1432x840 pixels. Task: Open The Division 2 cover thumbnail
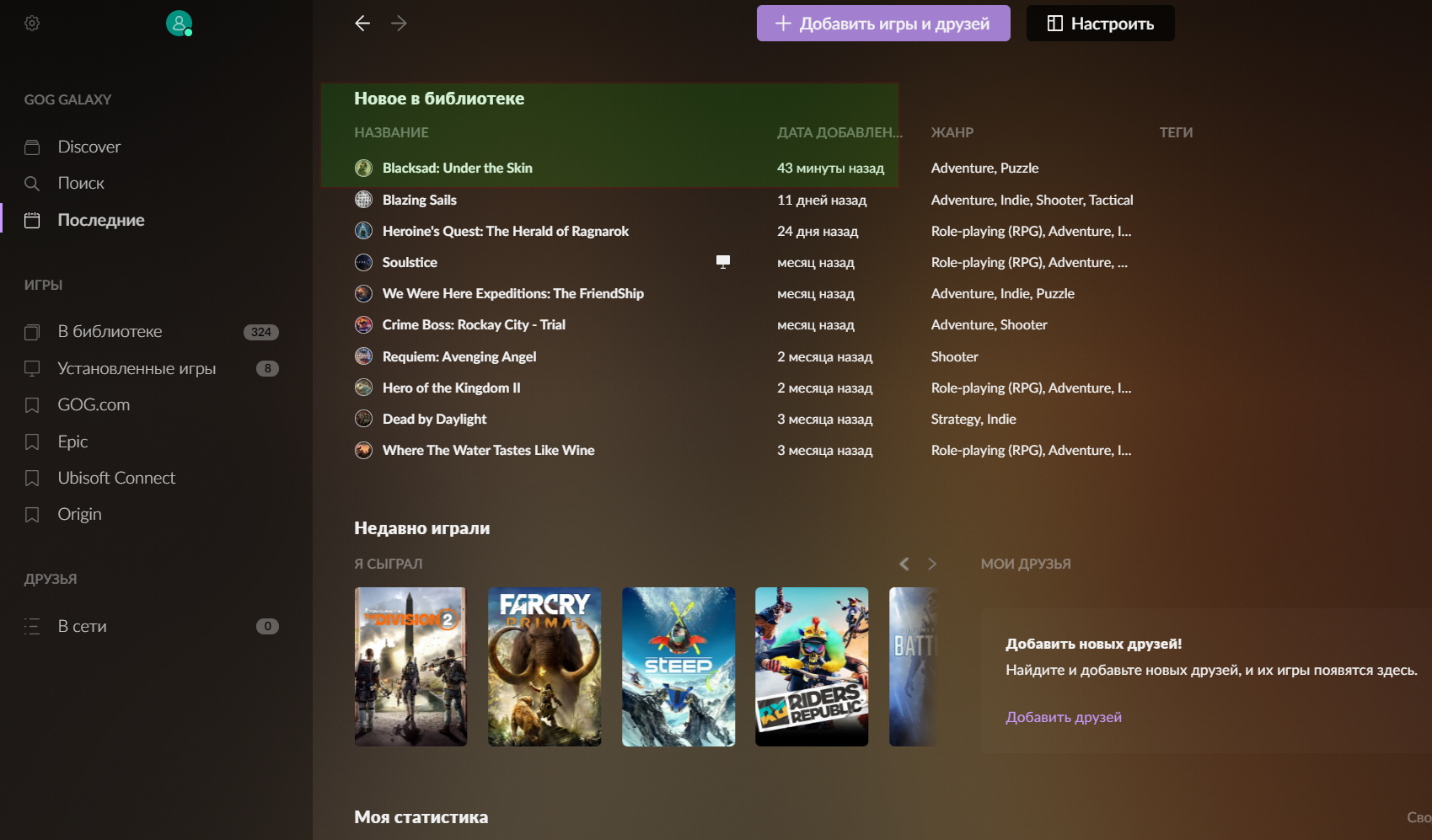tap(410, 666)
